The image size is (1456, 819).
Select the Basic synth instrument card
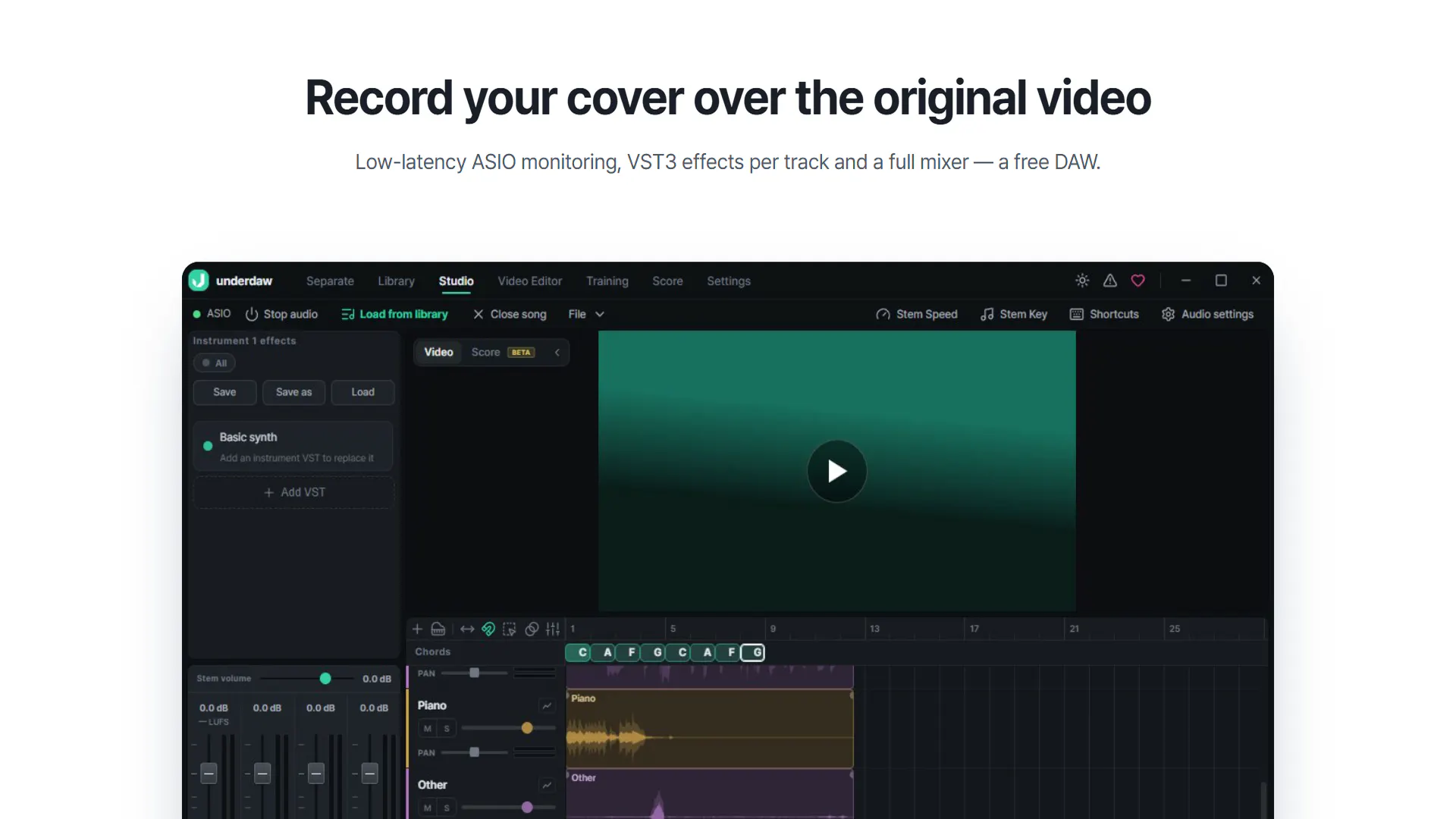pyautogui.click(x=293, y=447)
